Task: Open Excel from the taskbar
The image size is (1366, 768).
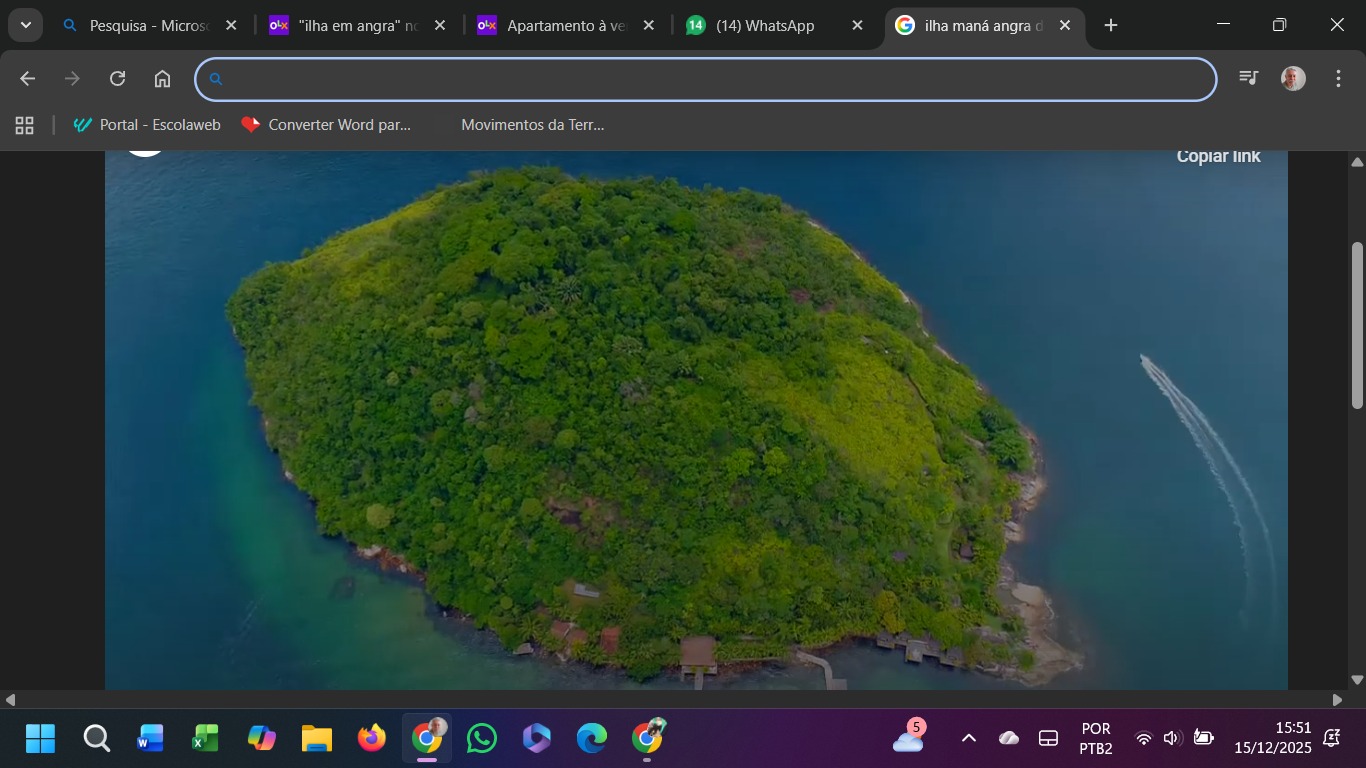Action: pos(206,739)
